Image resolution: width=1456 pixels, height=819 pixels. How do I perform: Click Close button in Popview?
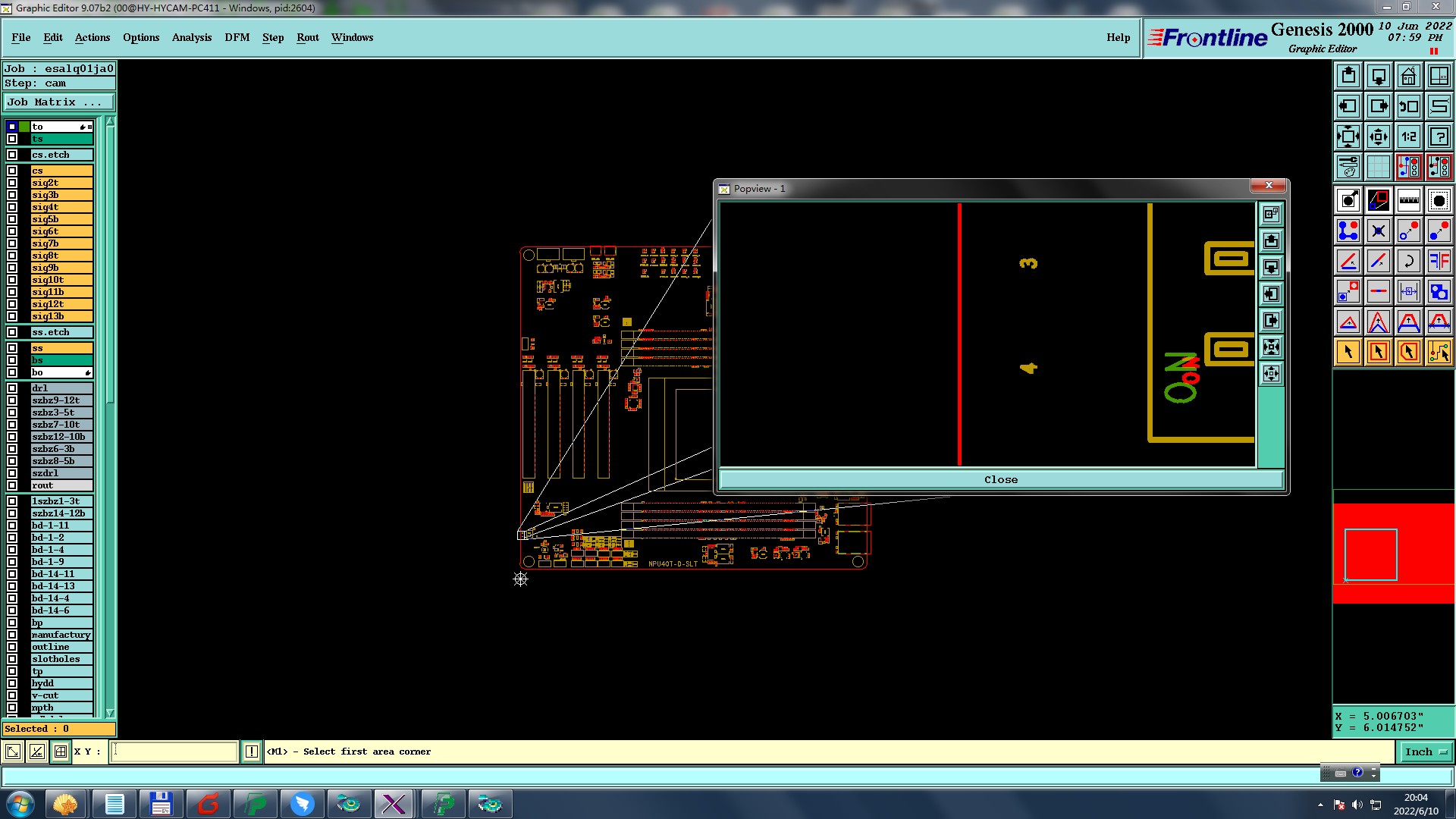tap(1000, 479)
